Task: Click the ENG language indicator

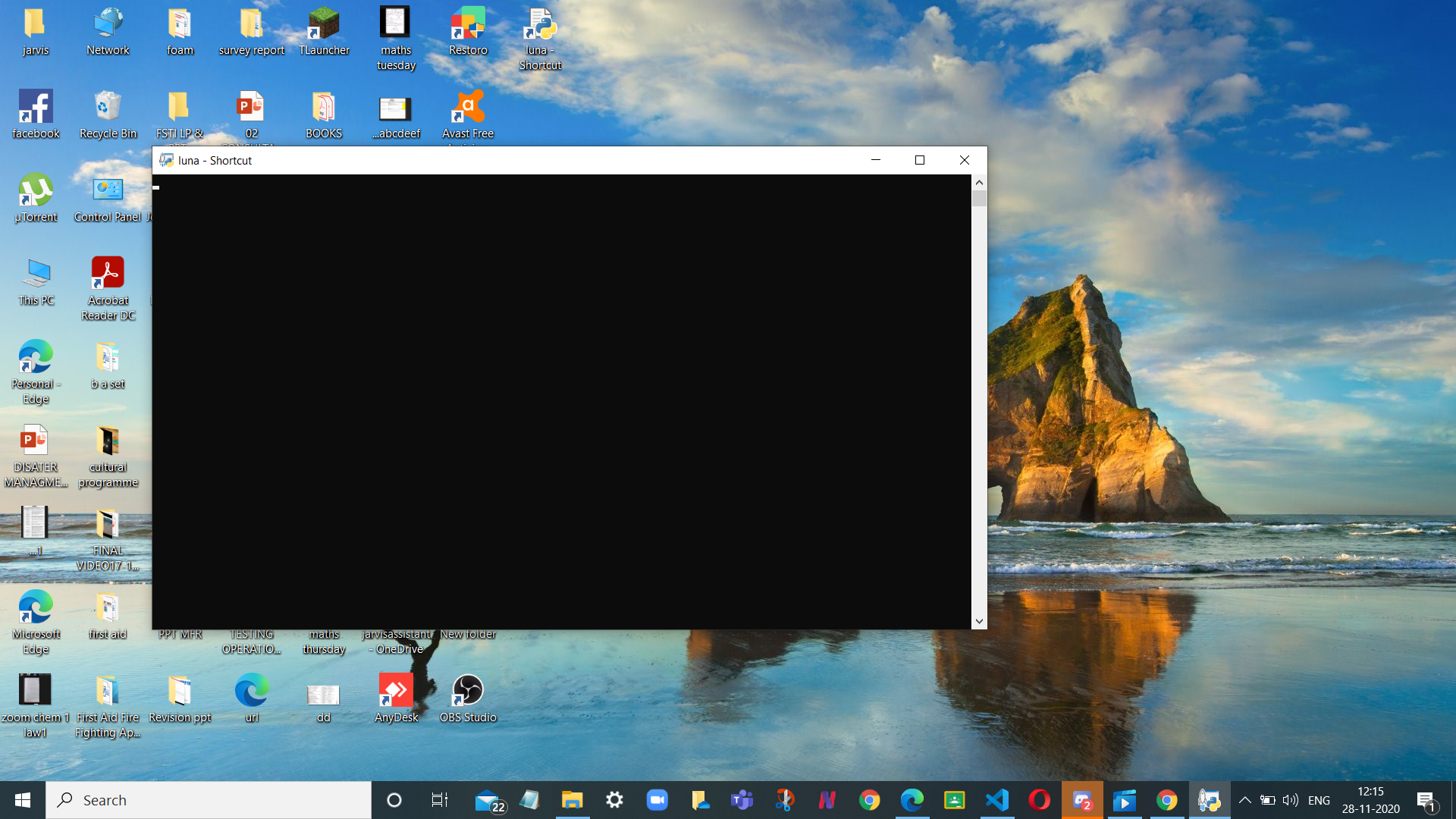Action: coord(1319,800)
